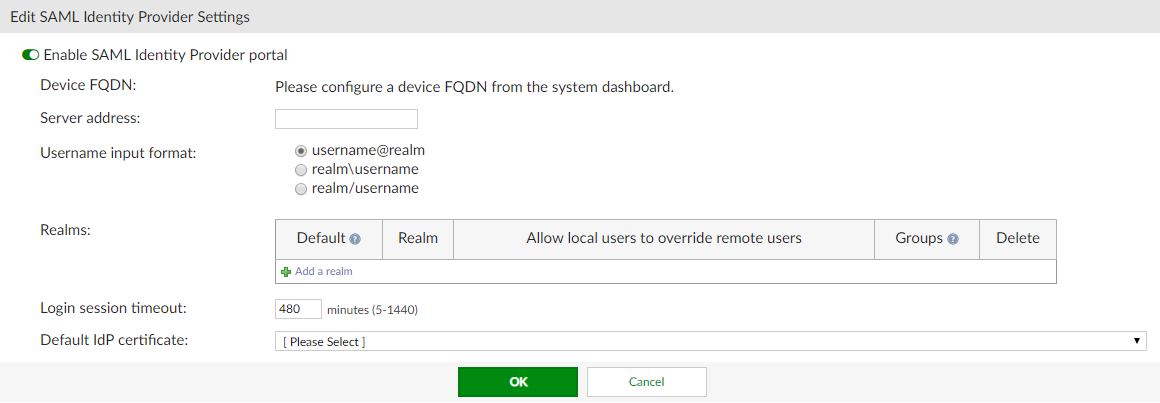Click the 'Edit SAML Identity Provider Settings' title
The height and width of the screenshot is (403, 1160).
point(130,17)
